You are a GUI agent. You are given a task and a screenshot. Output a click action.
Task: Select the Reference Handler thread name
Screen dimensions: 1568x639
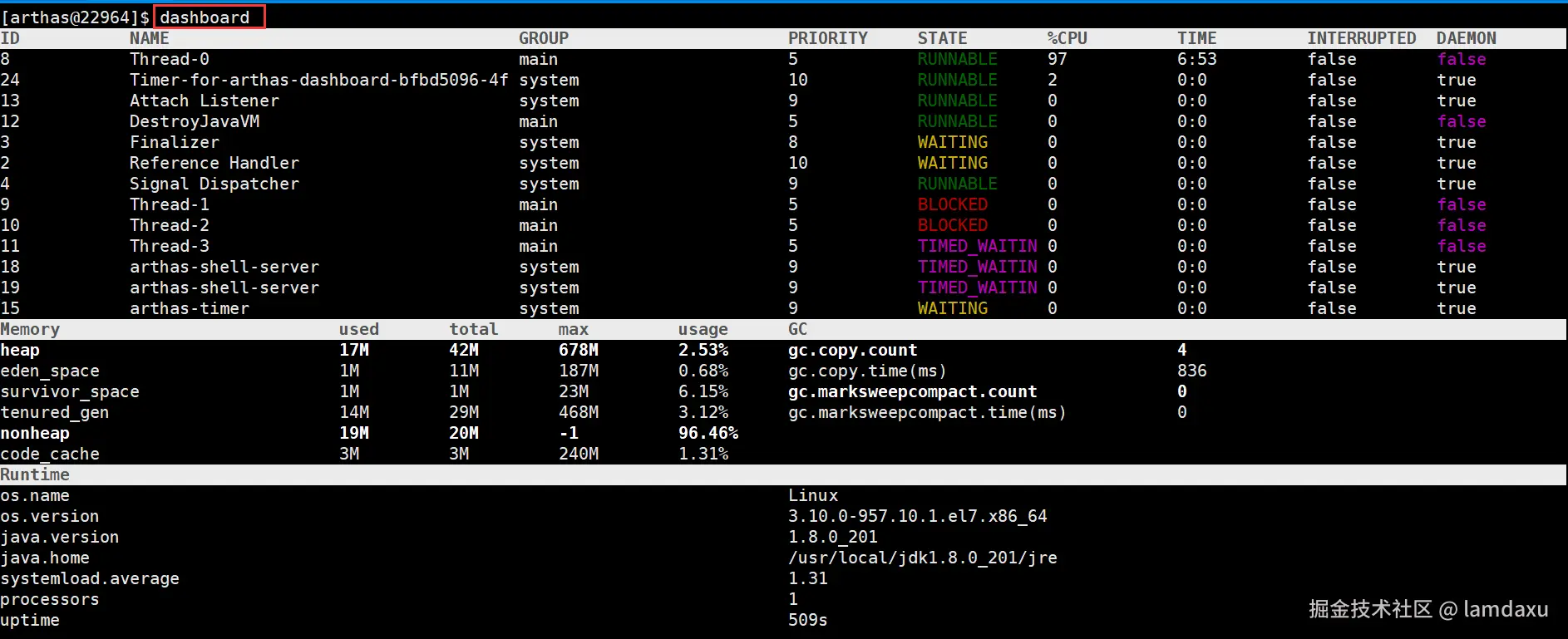[x=214, y=163]
